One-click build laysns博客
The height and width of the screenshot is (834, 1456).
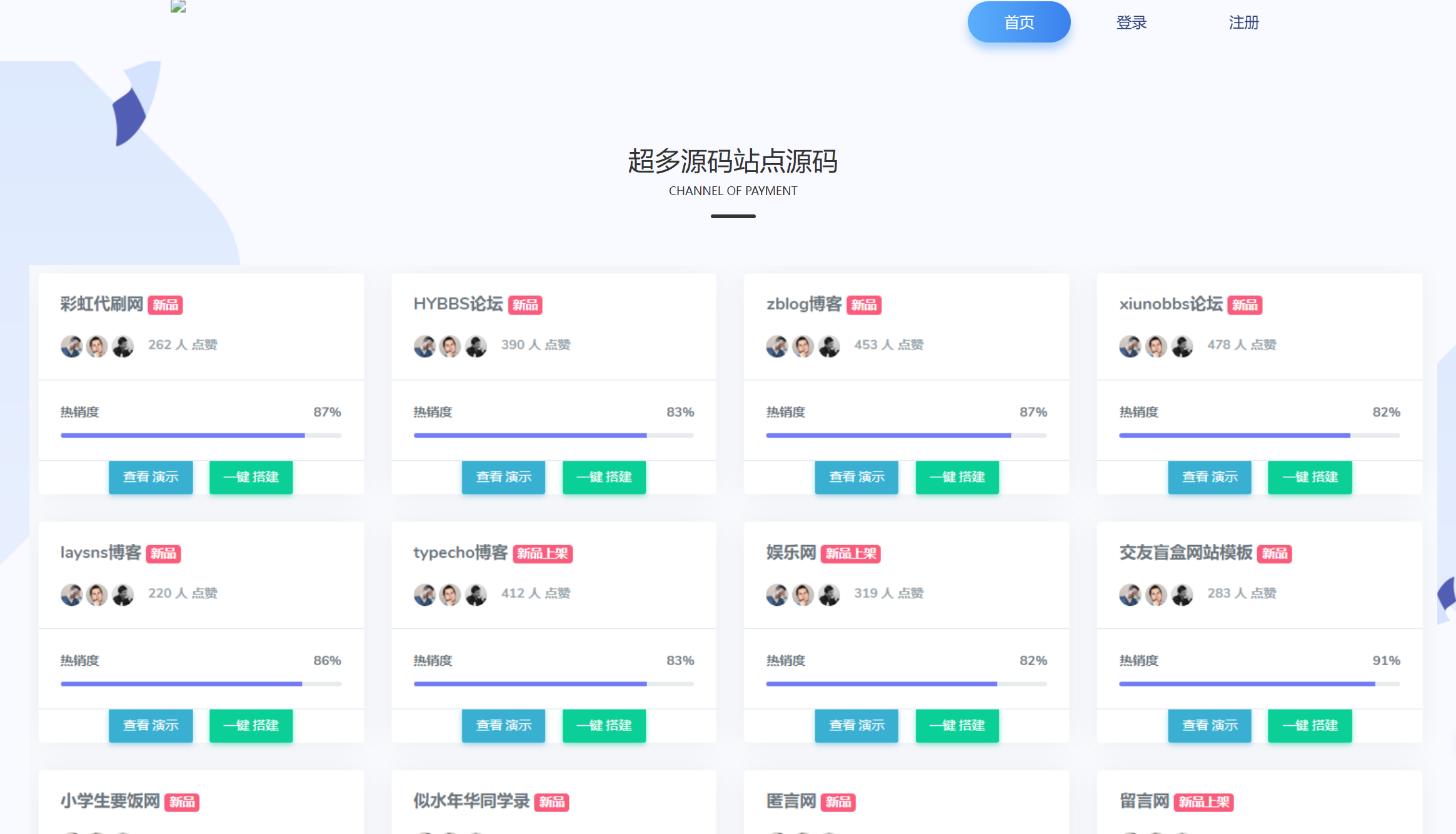click(x=251, y=725)
